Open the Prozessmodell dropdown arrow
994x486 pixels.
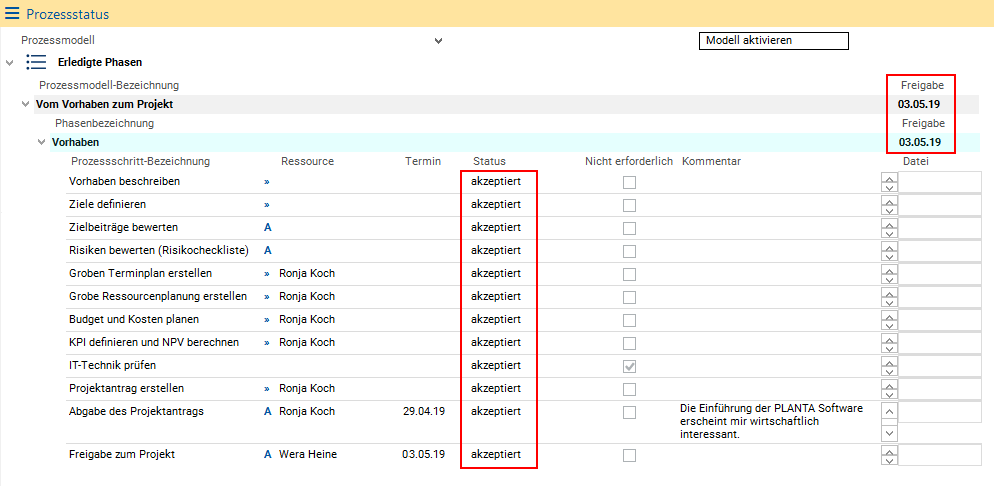[437, 41]
